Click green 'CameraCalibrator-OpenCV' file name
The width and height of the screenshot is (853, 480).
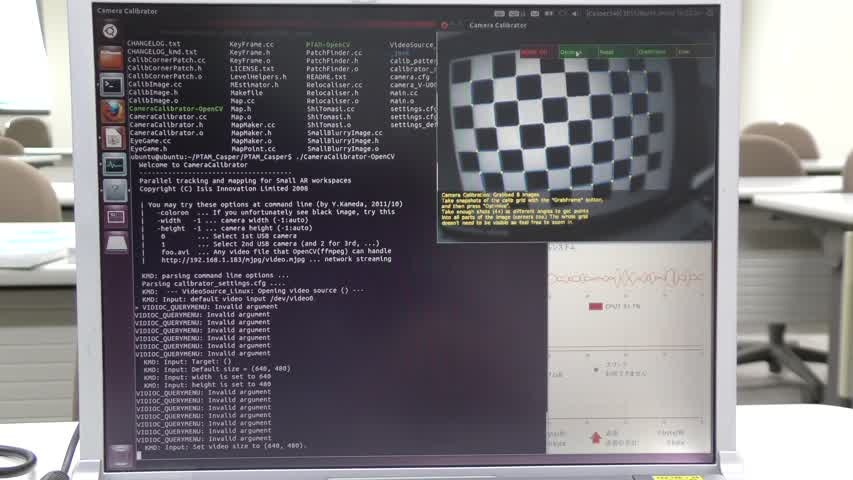tap(176, 109)
